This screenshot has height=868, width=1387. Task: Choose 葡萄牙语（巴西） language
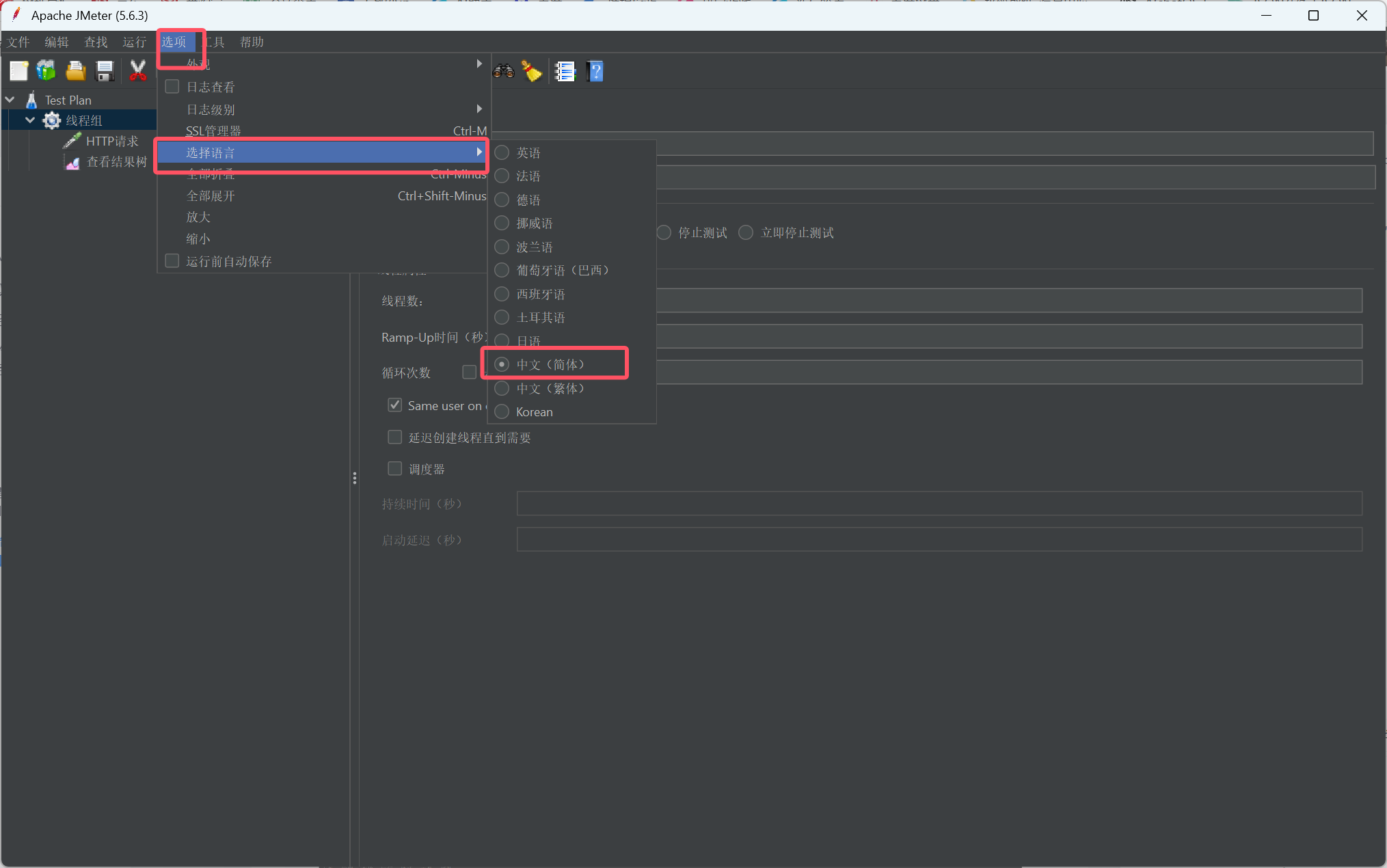tap(502, 270)
